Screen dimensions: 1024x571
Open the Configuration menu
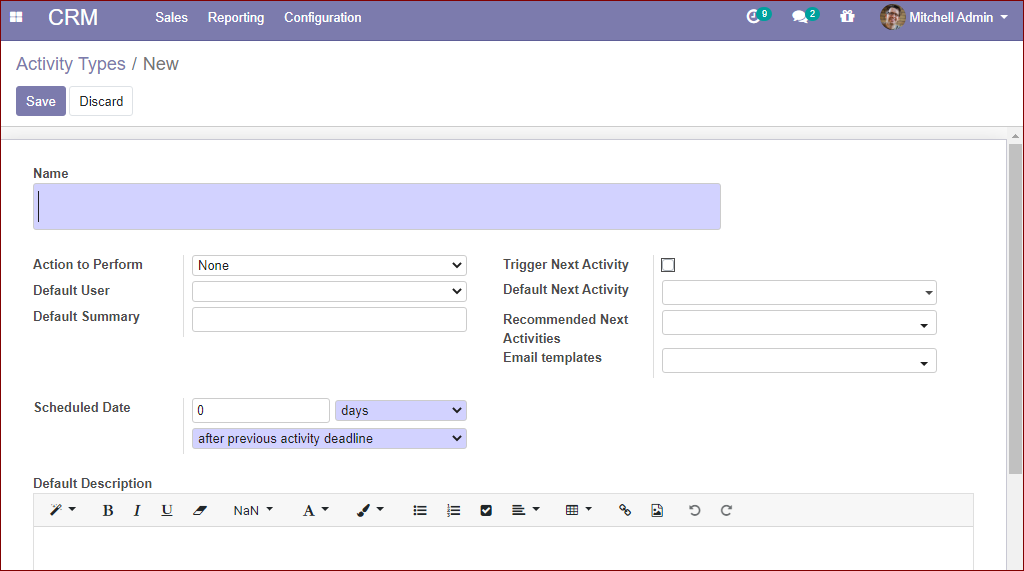click(323, 18)
